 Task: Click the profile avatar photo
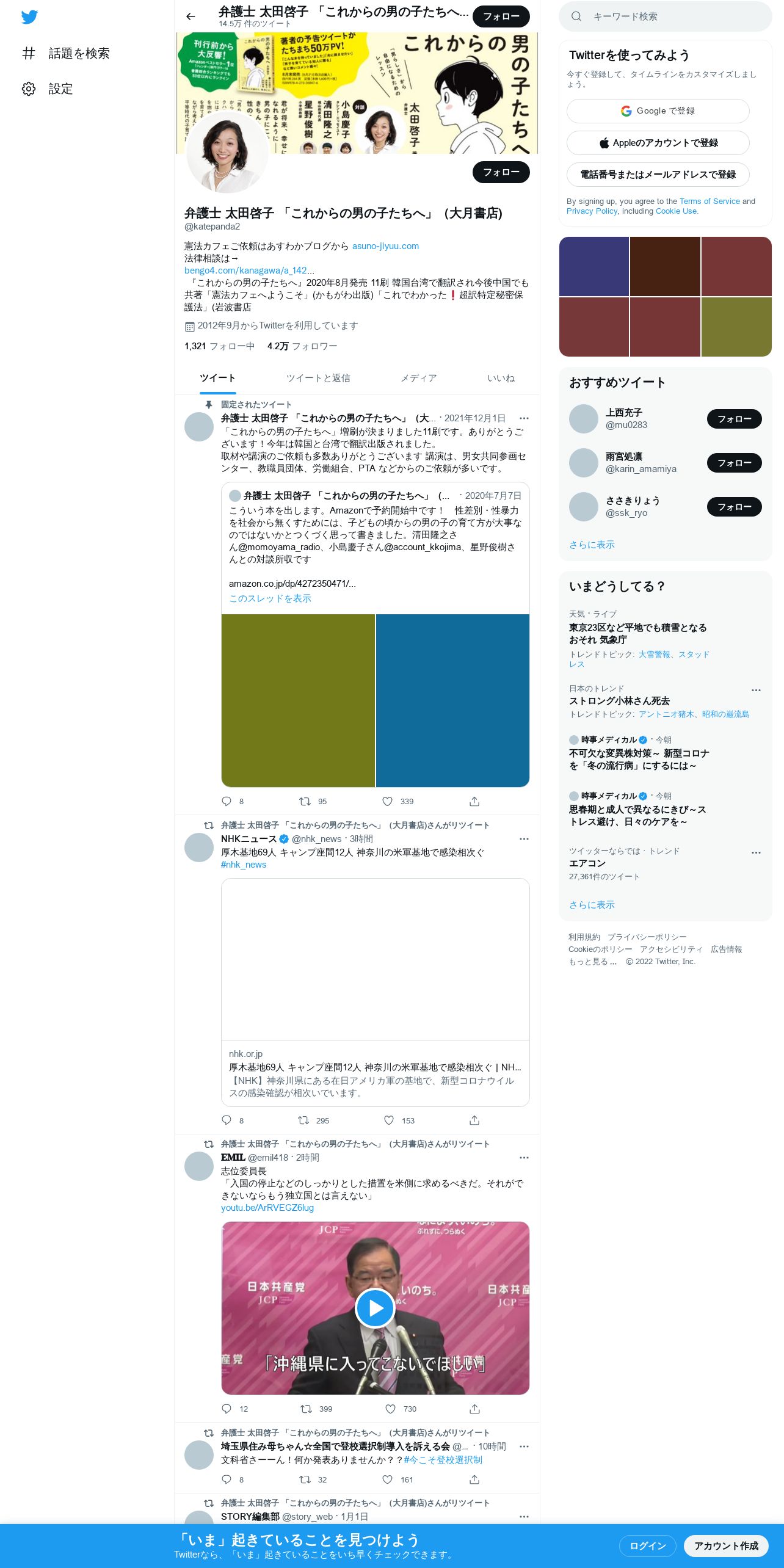227,152
